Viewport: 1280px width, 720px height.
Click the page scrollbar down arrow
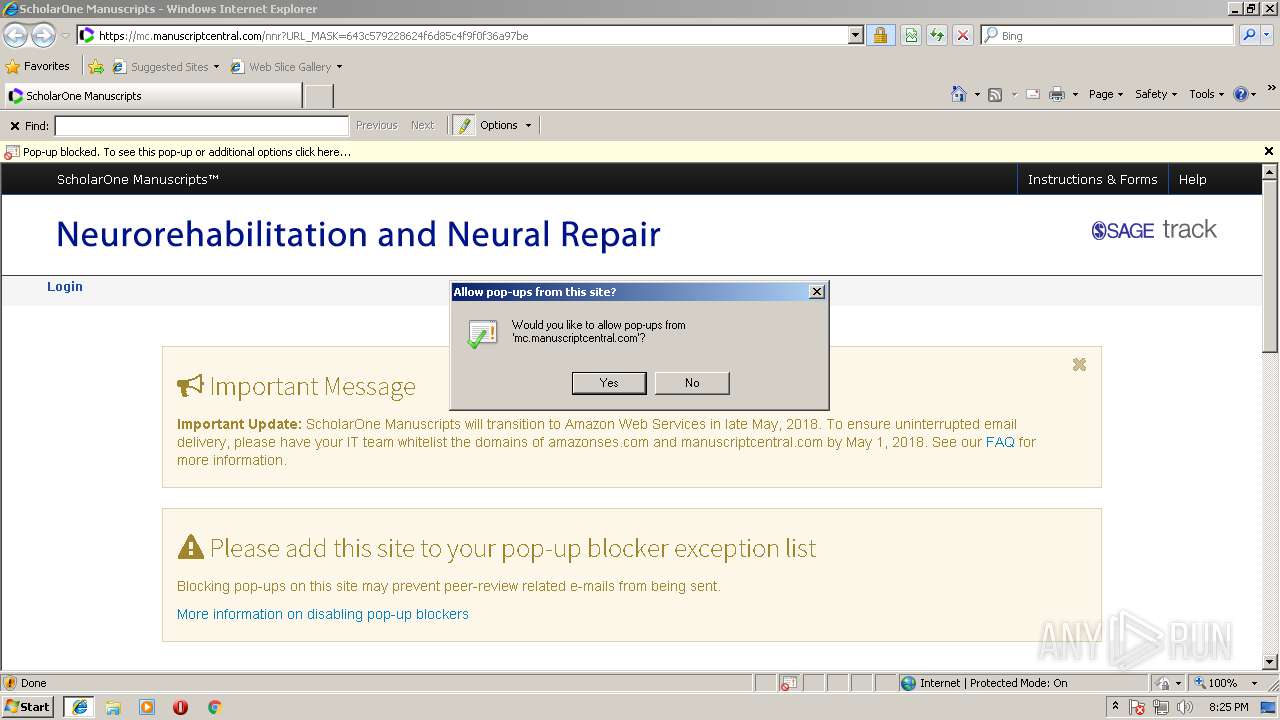pos(1270,661)
